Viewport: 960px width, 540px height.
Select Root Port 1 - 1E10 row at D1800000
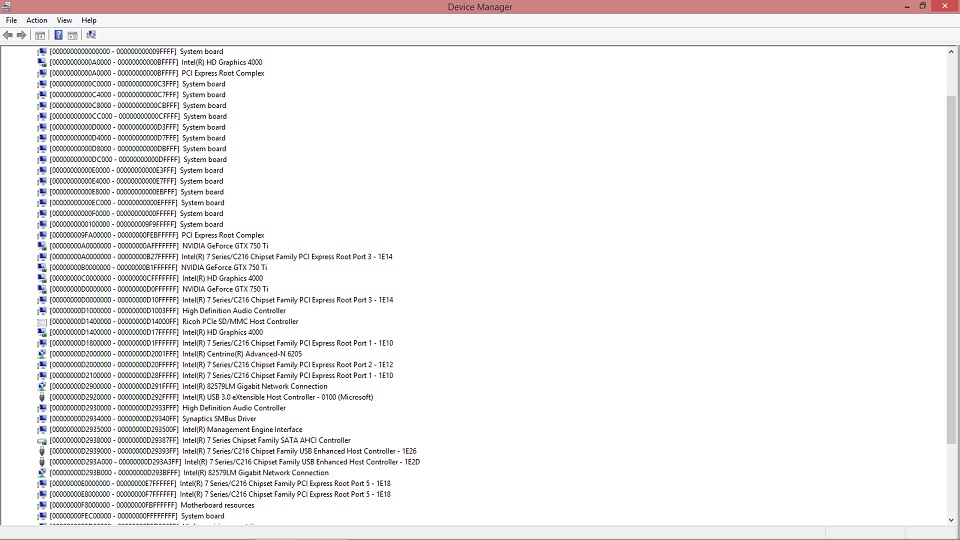tap(221, 343)
